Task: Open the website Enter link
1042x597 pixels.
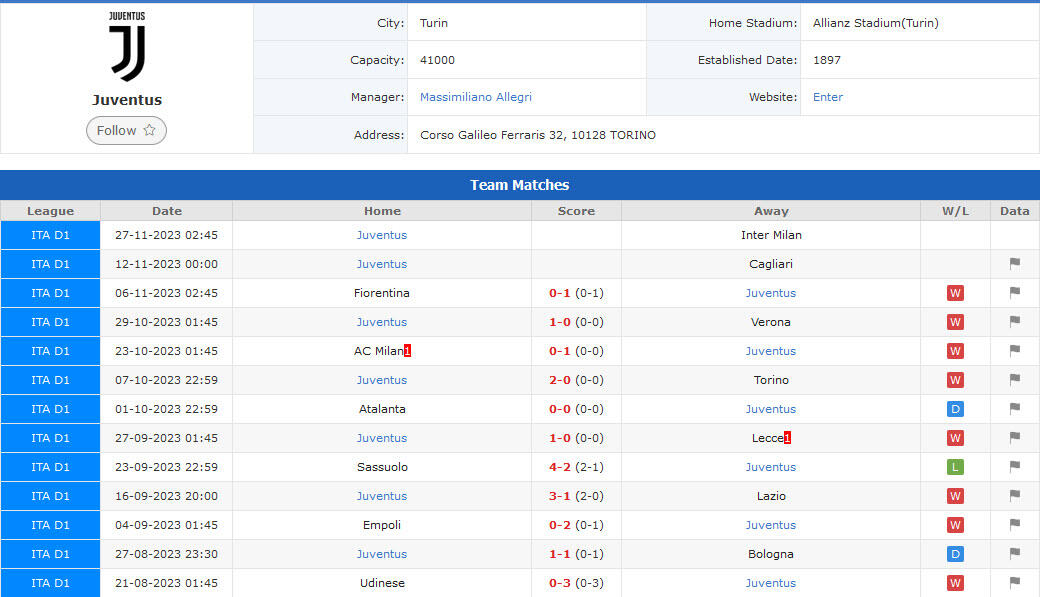Action: point(828,97)
